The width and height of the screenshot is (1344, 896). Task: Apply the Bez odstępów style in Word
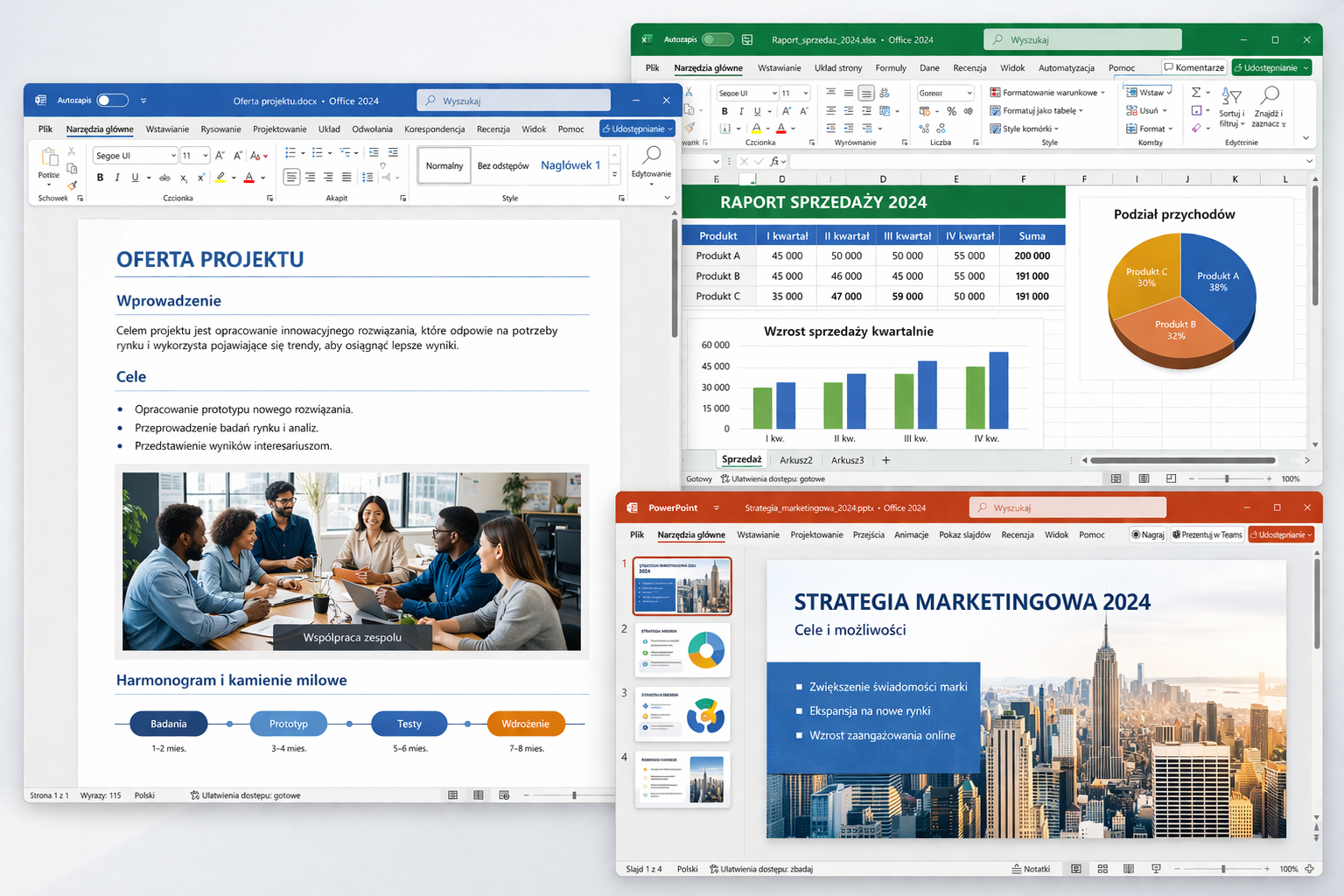click(503, 165)
